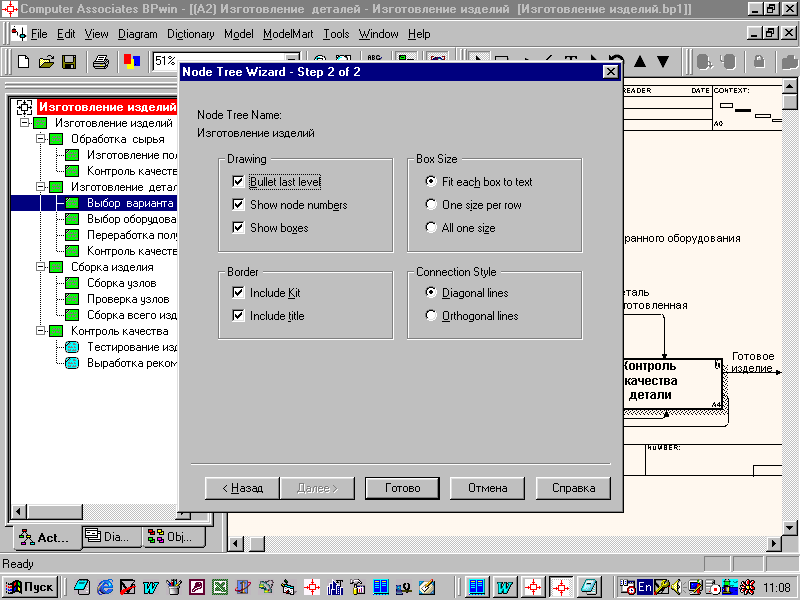This screenshot has height=600, width=800.
Task: Click the speaker volume tray icon
Action: 677,587
